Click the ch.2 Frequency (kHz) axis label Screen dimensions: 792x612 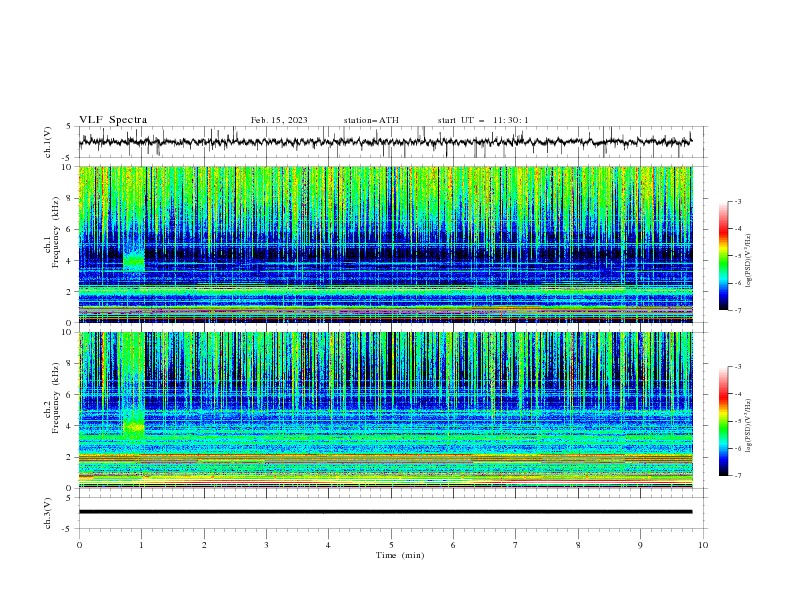[52, 397]
